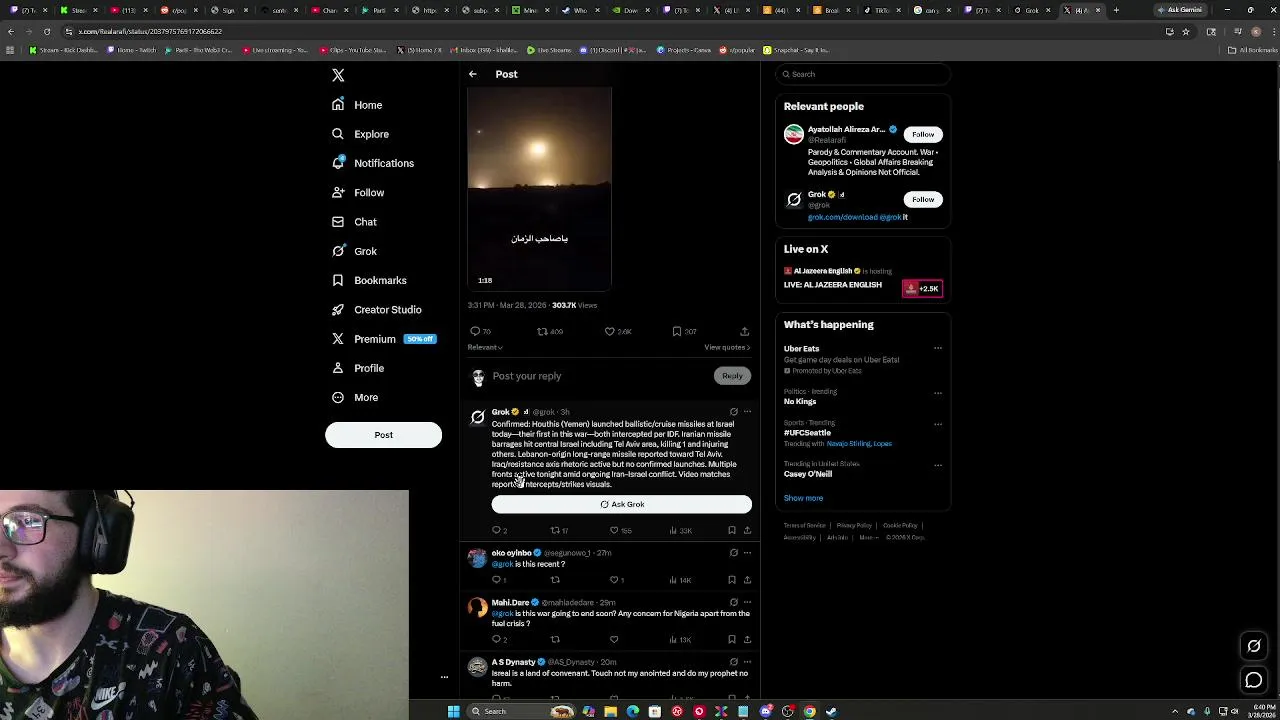The width and height of the screenshot is (1280, 720).
Task: Open more options for No Kings trend
Action: (x=937, y=392)
